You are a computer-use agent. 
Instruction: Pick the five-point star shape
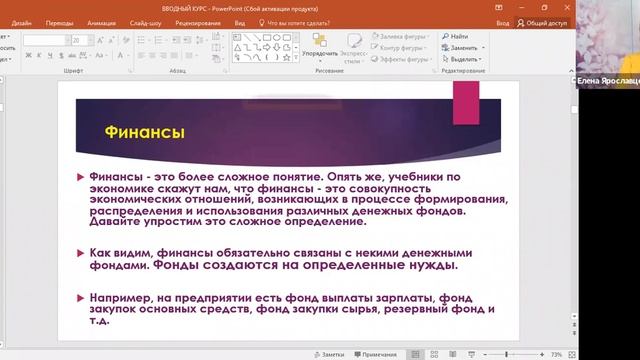click(x=287, y=58)
